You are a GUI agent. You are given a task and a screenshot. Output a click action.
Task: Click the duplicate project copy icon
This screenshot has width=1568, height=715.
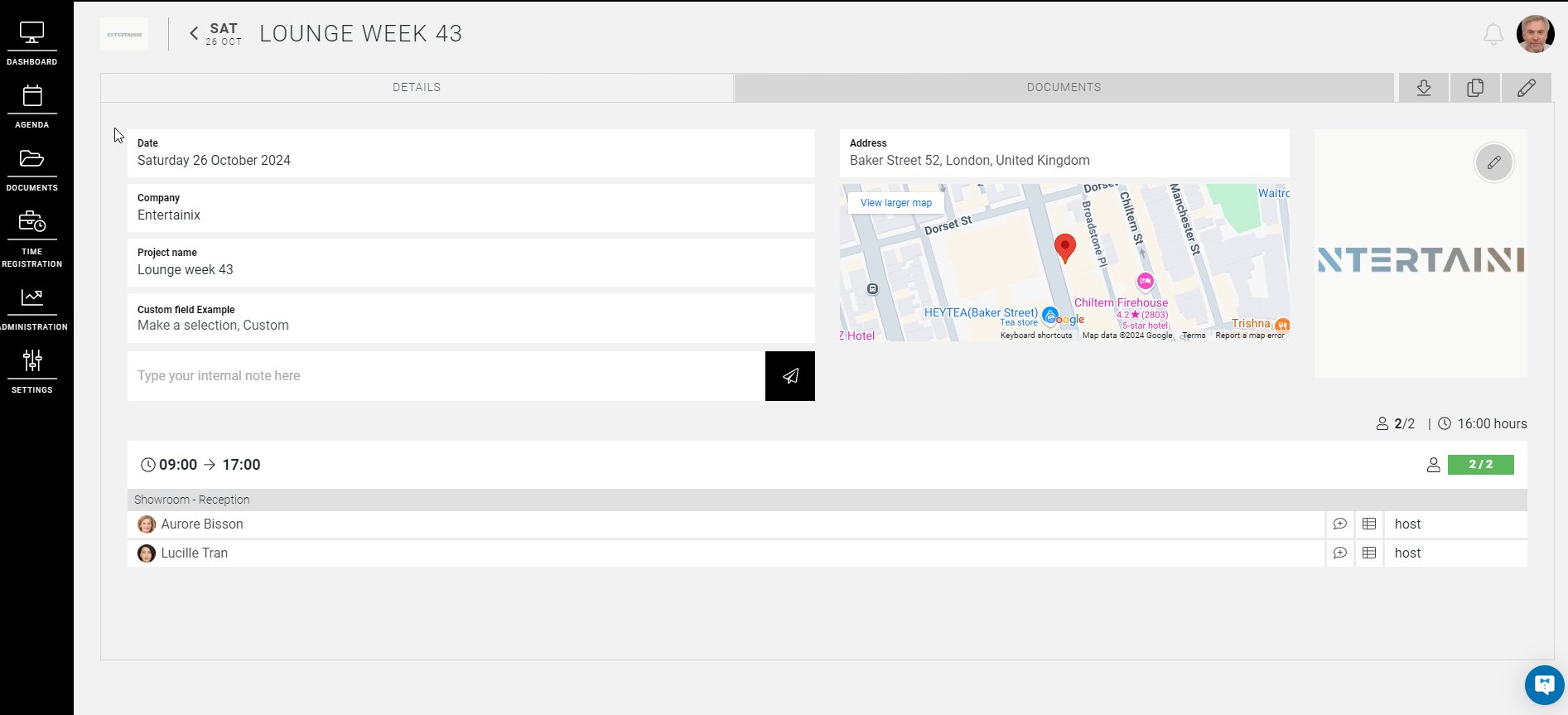pos(1475,88)
